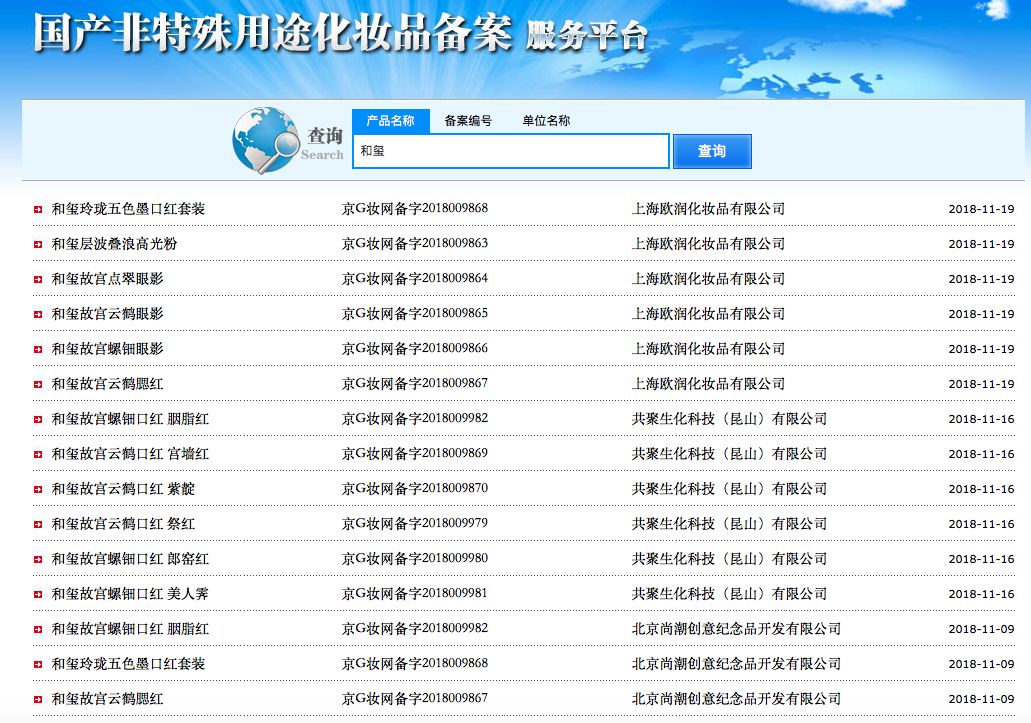Viewport: 1031px width, 723px height.
Task: Click filing number 京G妆网备字2018009868
Action: click(x=415, y=208)
